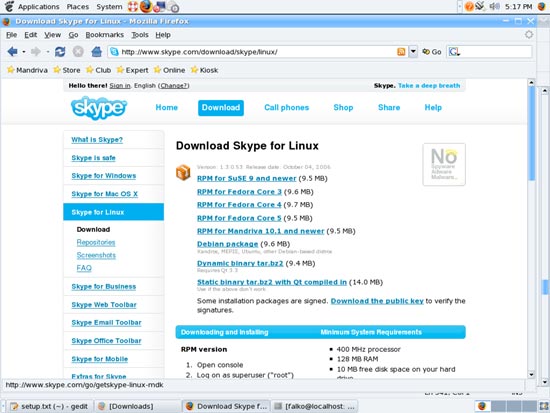Go to the Call phones tab
The width and height of the screenshot is (550, 413).
287,107
